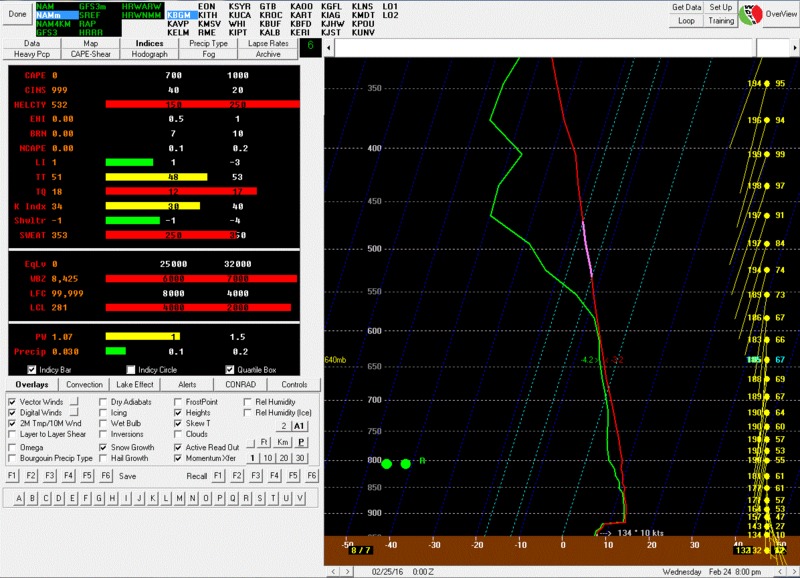Enable the Wet Bulb overlay
This screenshot has height=578, width=800.
pos(103,423)
